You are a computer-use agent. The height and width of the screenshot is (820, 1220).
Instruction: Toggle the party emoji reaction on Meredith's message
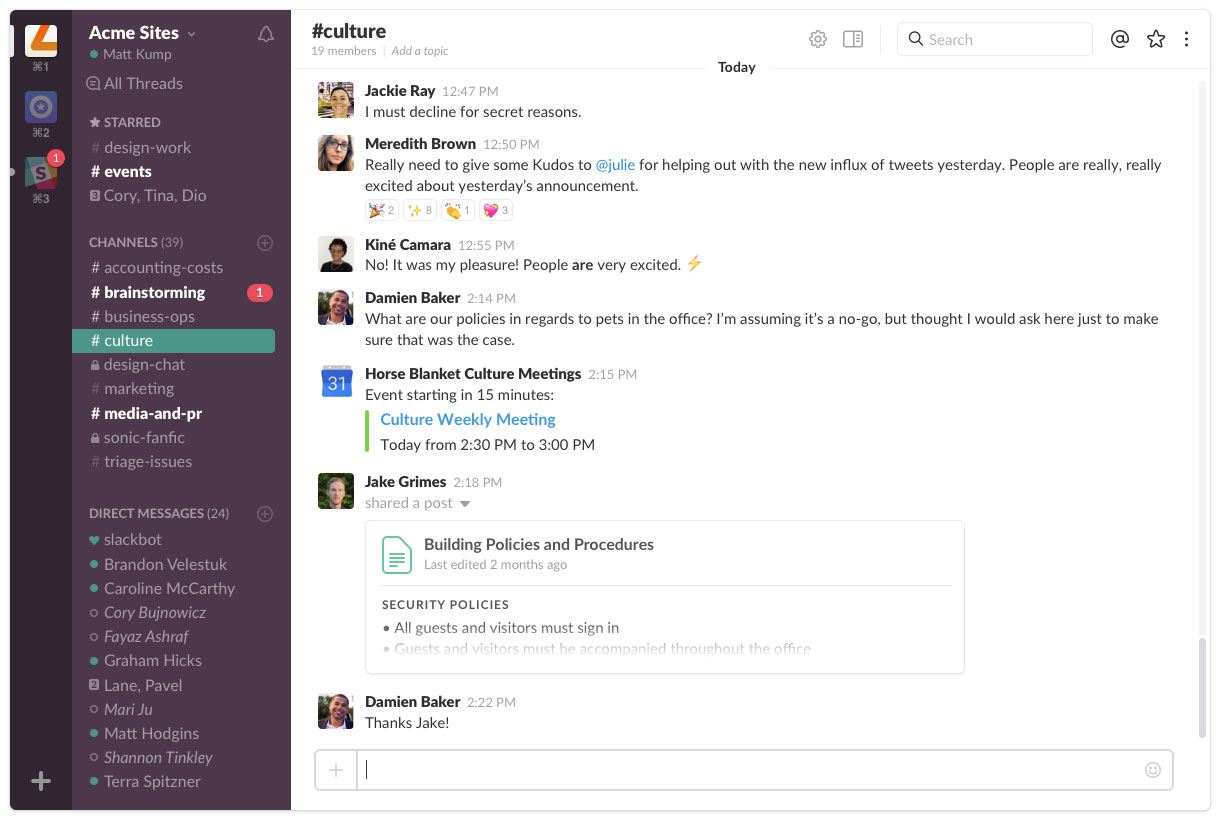[x=380, y=210]
